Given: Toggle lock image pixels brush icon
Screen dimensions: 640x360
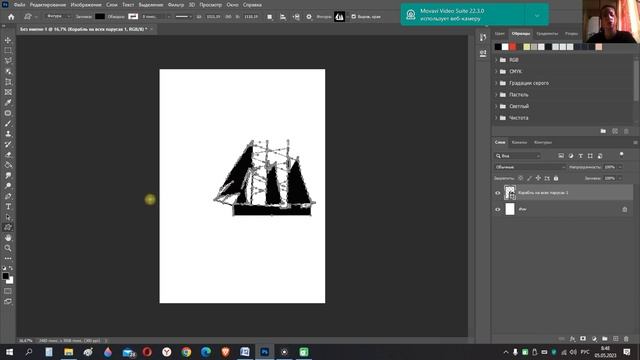Looking at the screenshot, I should [x=529, y=178].
